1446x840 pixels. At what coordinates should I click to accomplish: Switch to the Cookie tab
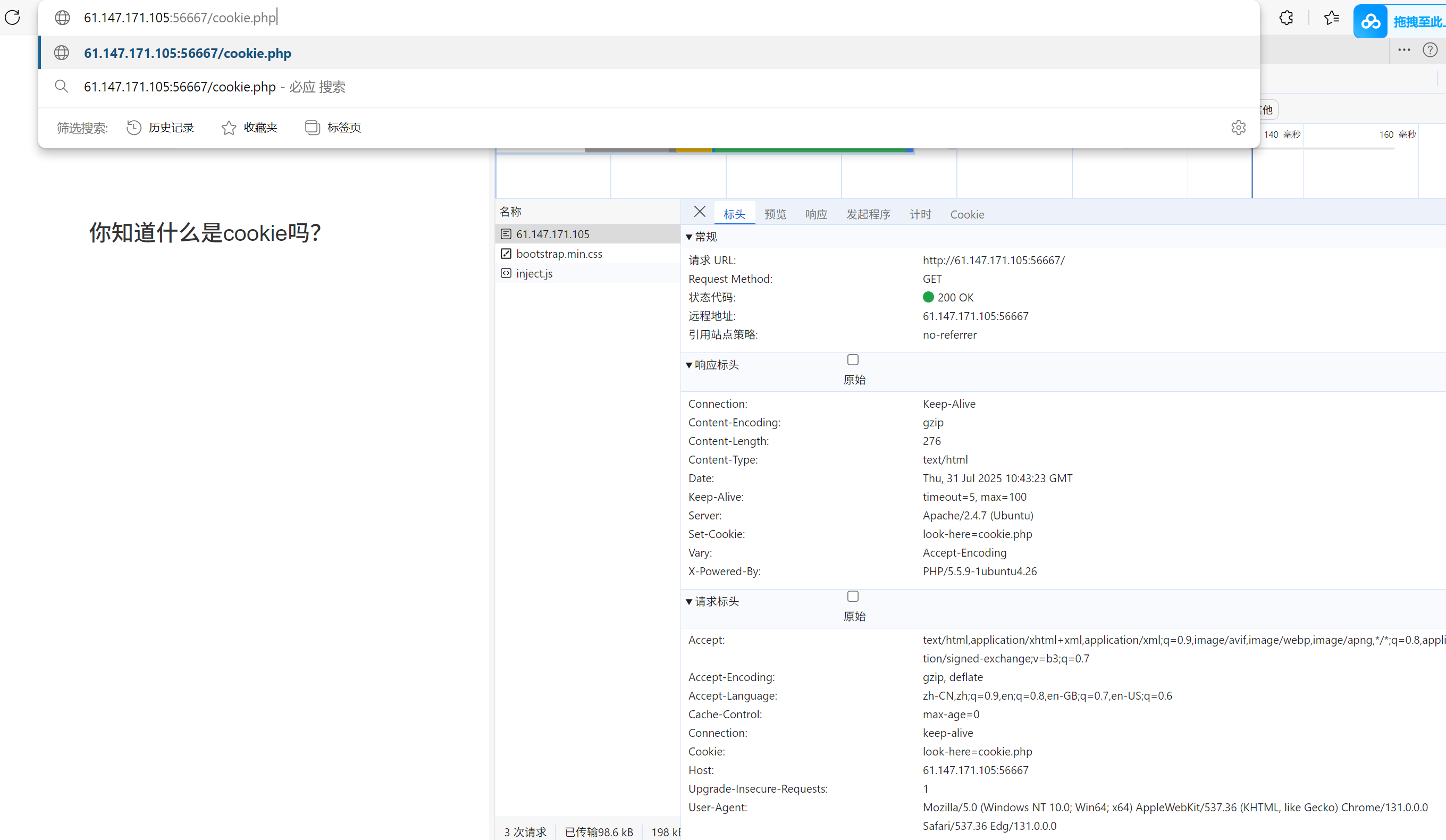(x=967, y=214)
